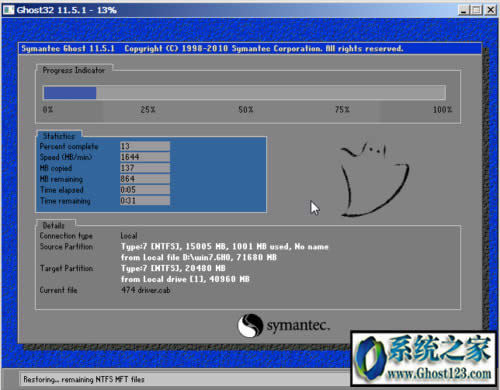Image resolution: width=500 pixels, height=390 pixels.
Task: Click the Ghost32 title bar app icon
Action: pos(8,10)
